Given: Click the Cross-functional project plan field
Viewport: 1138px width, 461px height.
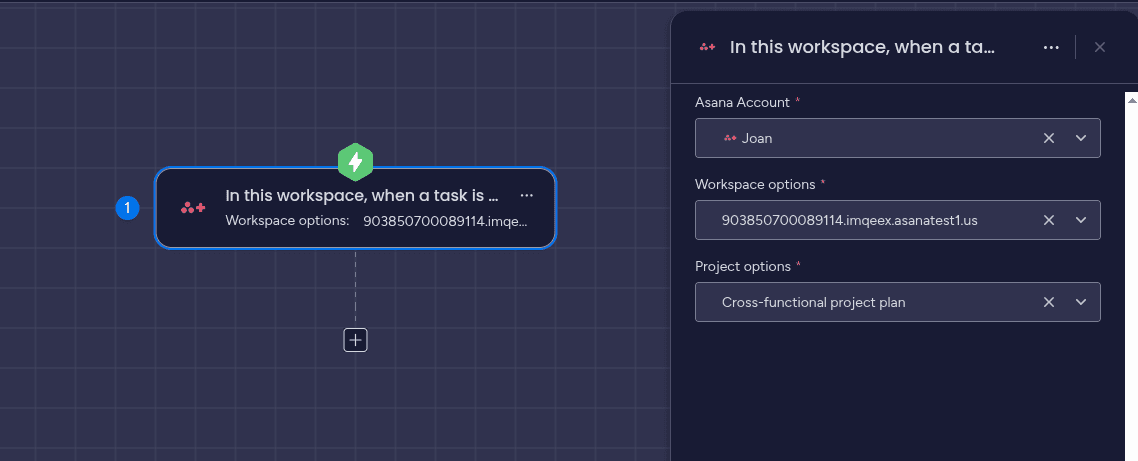Looking at the screenshot, I should [898, 302].
